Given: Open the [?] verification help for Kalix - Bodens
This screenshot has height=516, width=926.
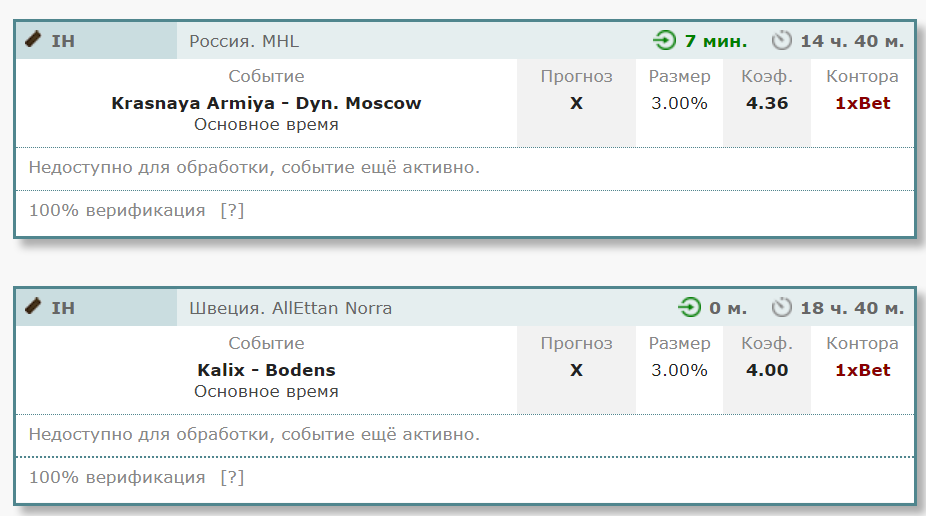Looking at the screenshot, I should point(232,477).
